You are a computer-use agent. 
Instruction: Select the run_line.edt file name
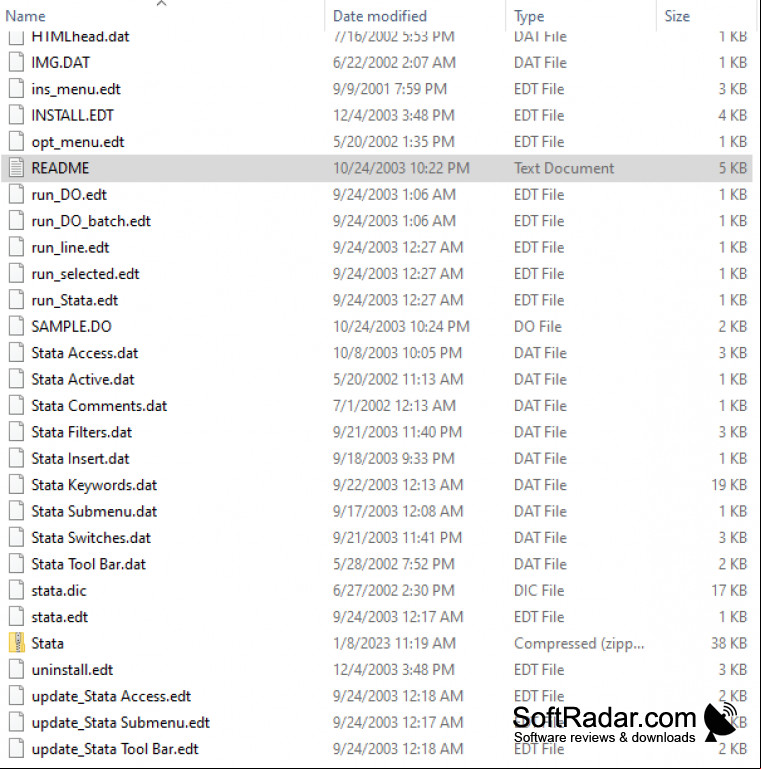coord(70,248)
